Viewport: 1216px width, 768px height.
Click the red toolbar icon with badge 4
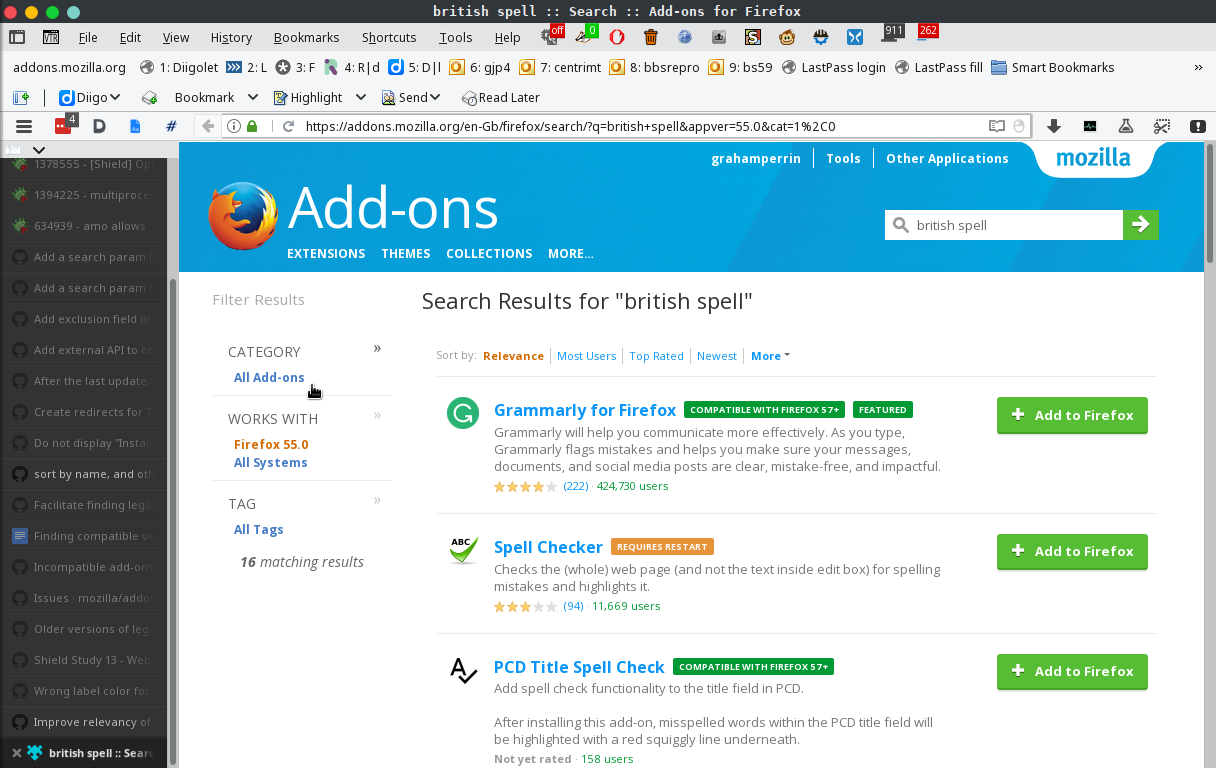tap(65, 126)
